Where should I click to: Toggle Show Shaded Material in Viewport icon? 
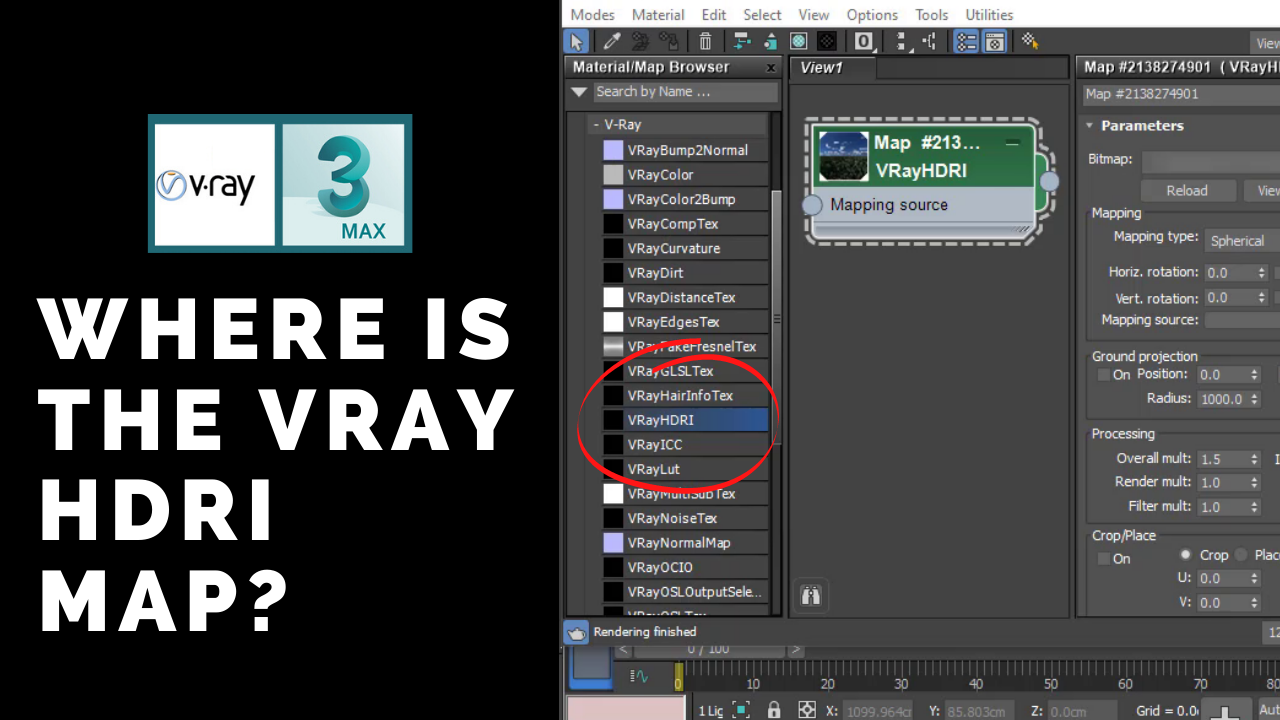click(799, 41)
